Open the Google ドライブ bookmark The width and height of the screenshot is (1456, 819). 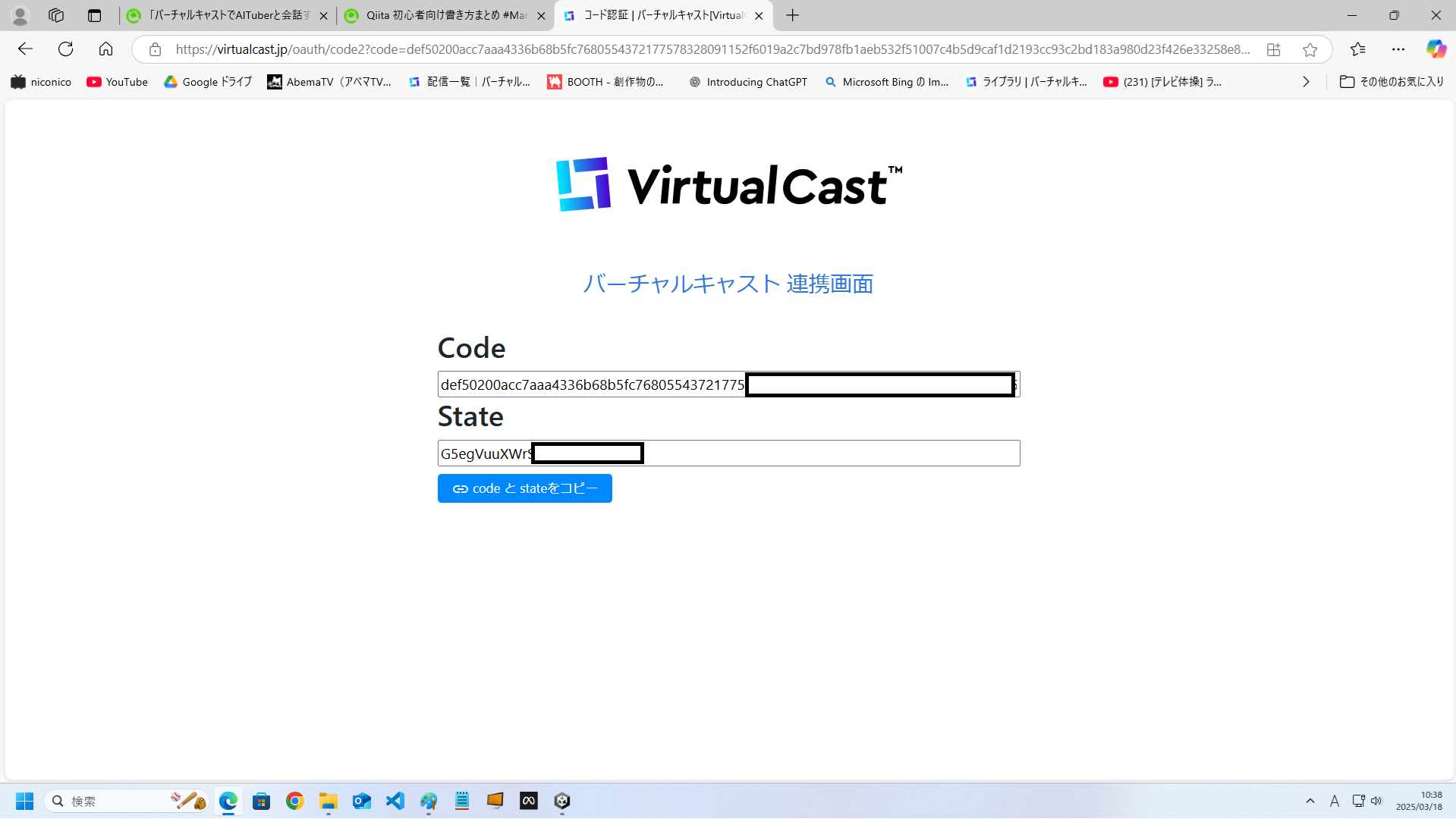click(208, 82)
